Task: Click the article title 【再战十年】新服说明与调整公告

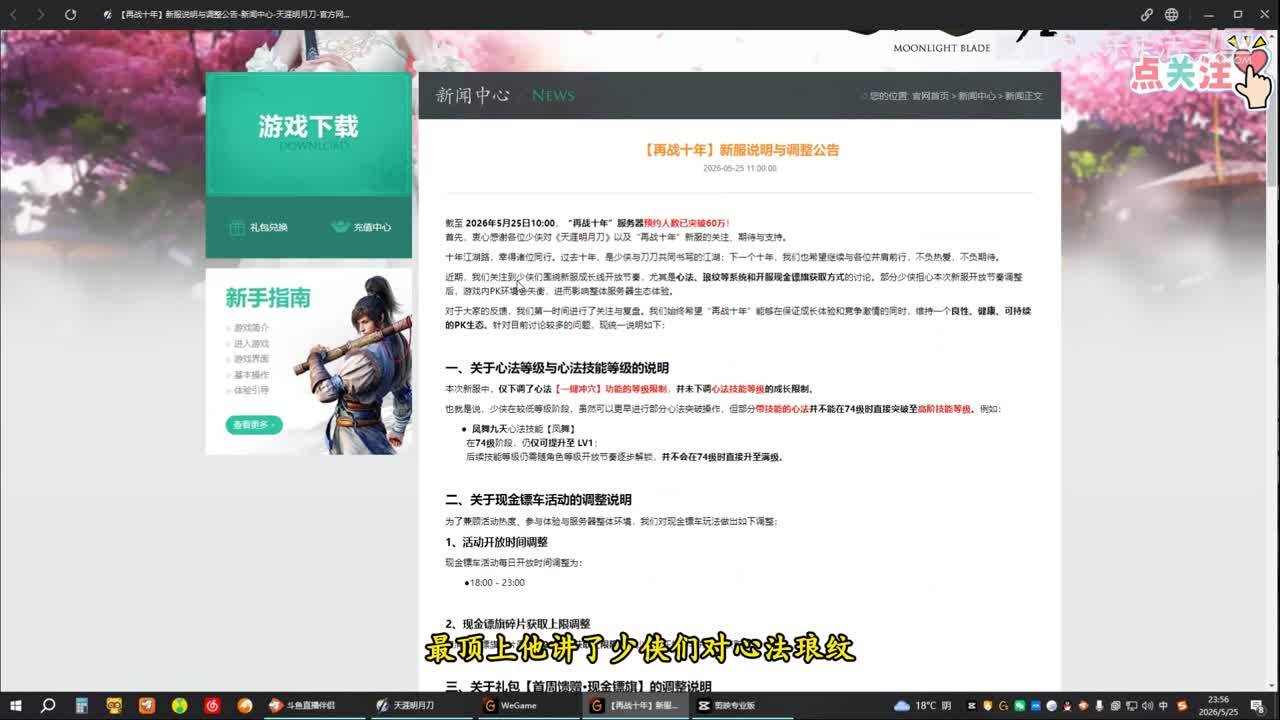Action: click(x=740, y=150)
